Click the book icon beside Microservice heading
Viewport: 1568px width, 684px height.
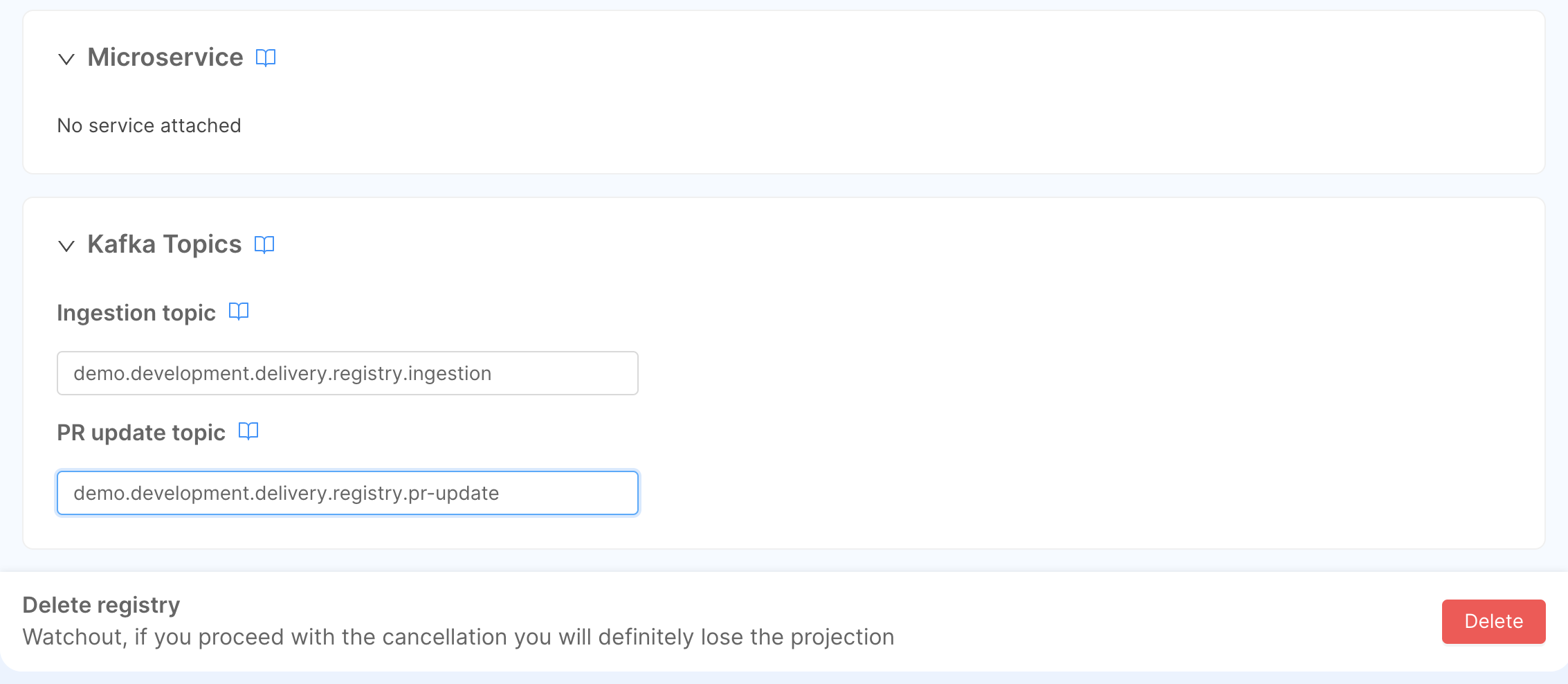266,57
